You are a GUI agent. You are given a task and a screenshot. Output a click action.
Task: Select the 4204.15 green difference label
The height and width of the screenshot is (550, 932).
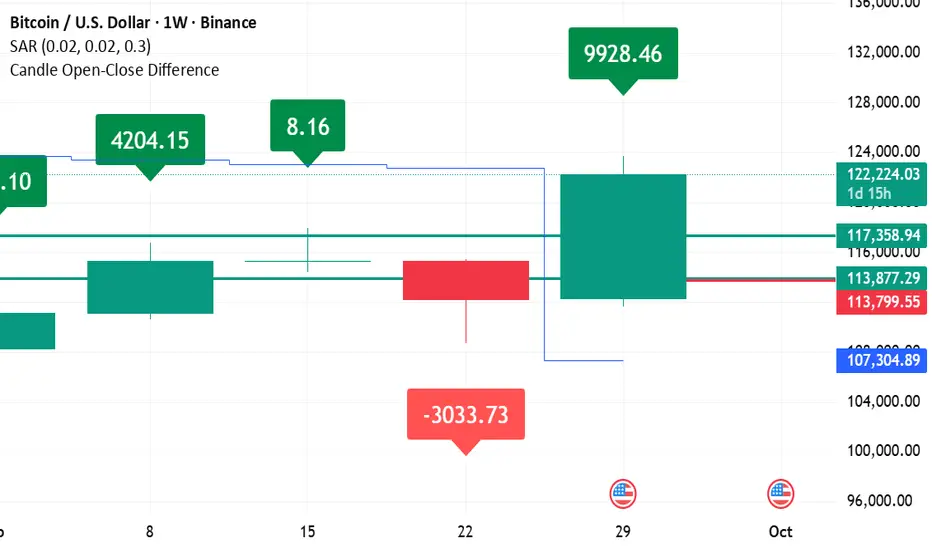tap(150, 140)
